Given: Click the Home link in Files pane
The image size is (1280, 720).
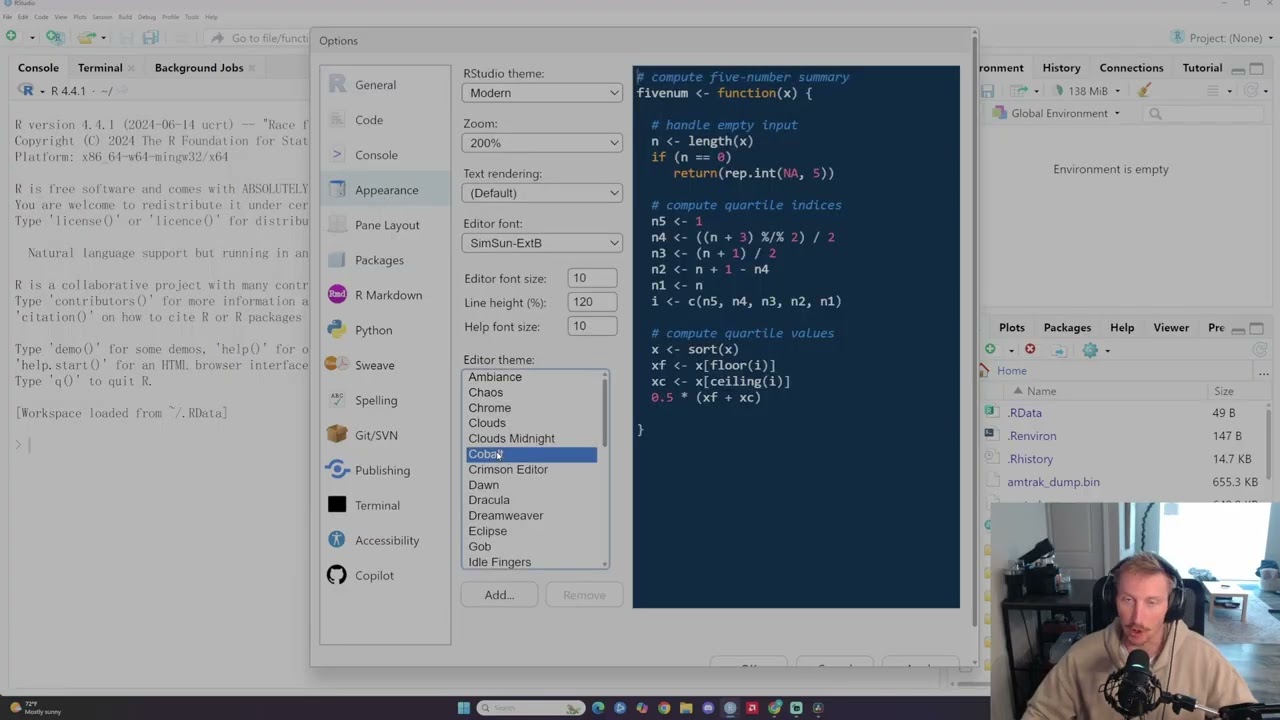Looking at the screenshot, I should (1012, 371).
